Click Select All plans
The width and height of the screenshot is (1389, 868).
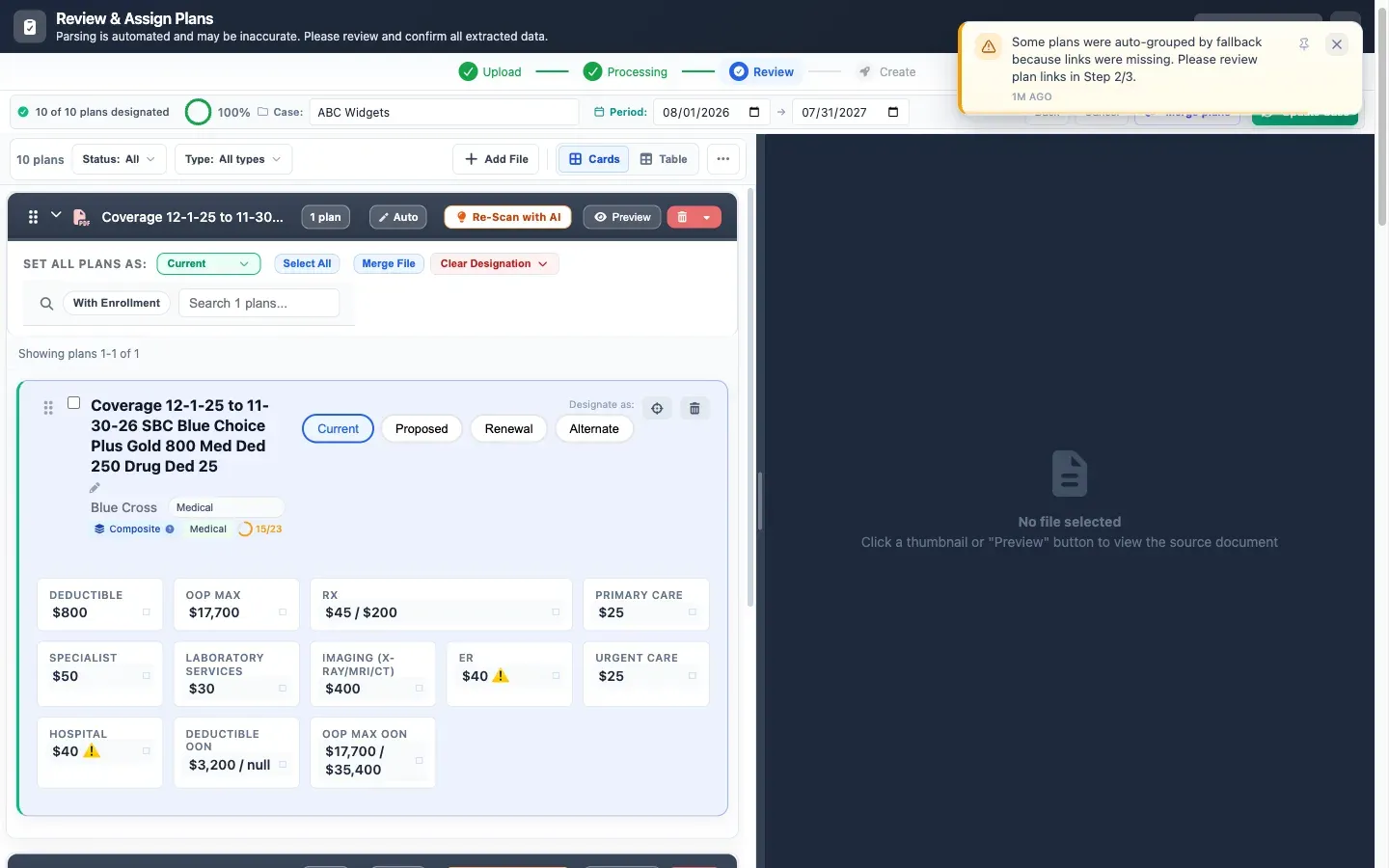307,263
